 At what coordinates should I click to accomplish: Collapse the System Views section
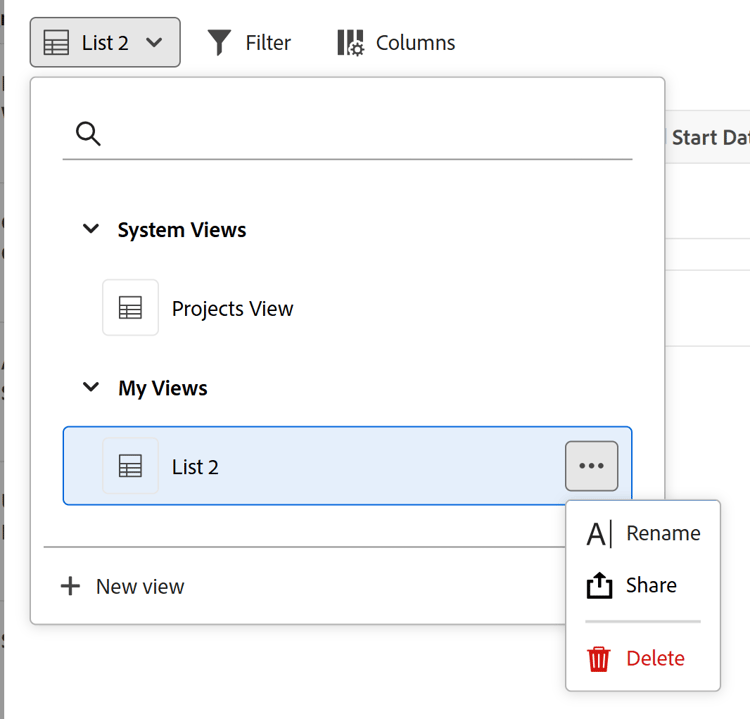[x=91, y=229]
